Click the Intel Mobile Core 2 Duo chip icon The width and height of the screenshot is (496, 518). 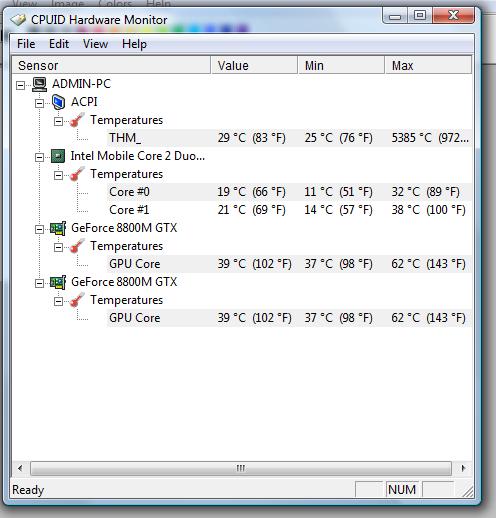click(58, 156)
